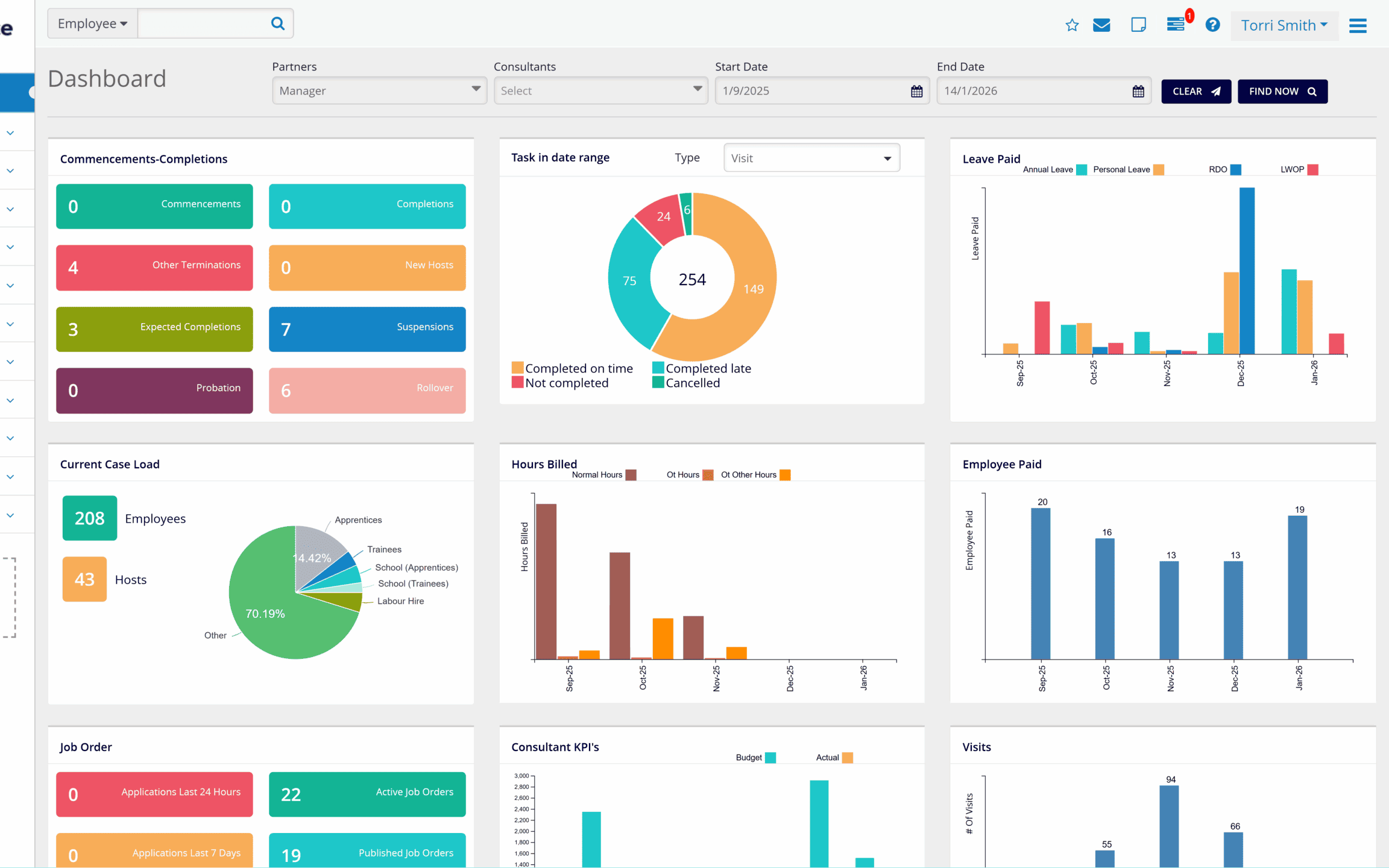Click the search magnifier icon
The height and width of the screenshot is (868, 1389).
coord(277,24)
